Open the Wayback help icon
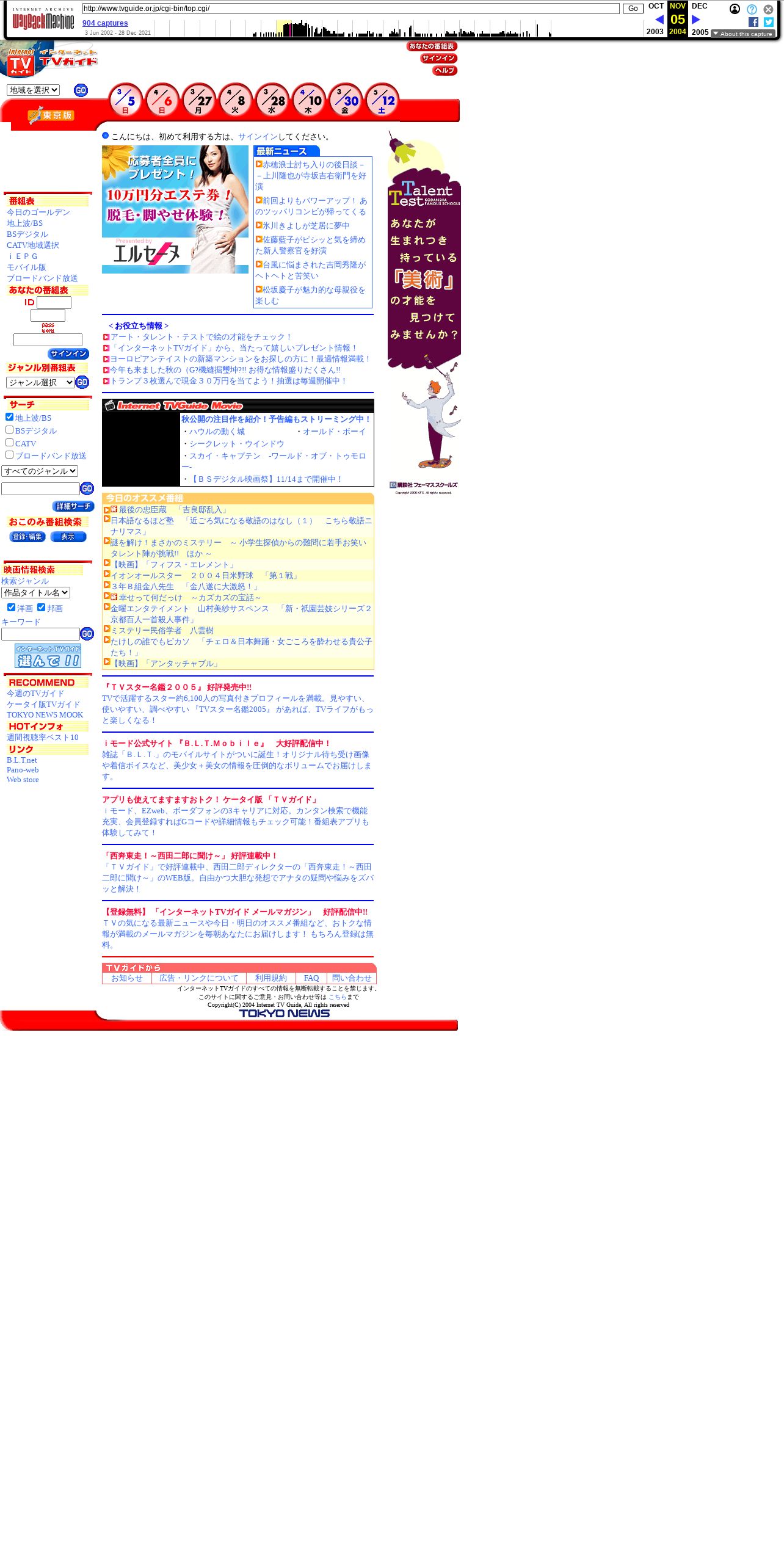784x1568 pixels. click(x=752, y=9)
